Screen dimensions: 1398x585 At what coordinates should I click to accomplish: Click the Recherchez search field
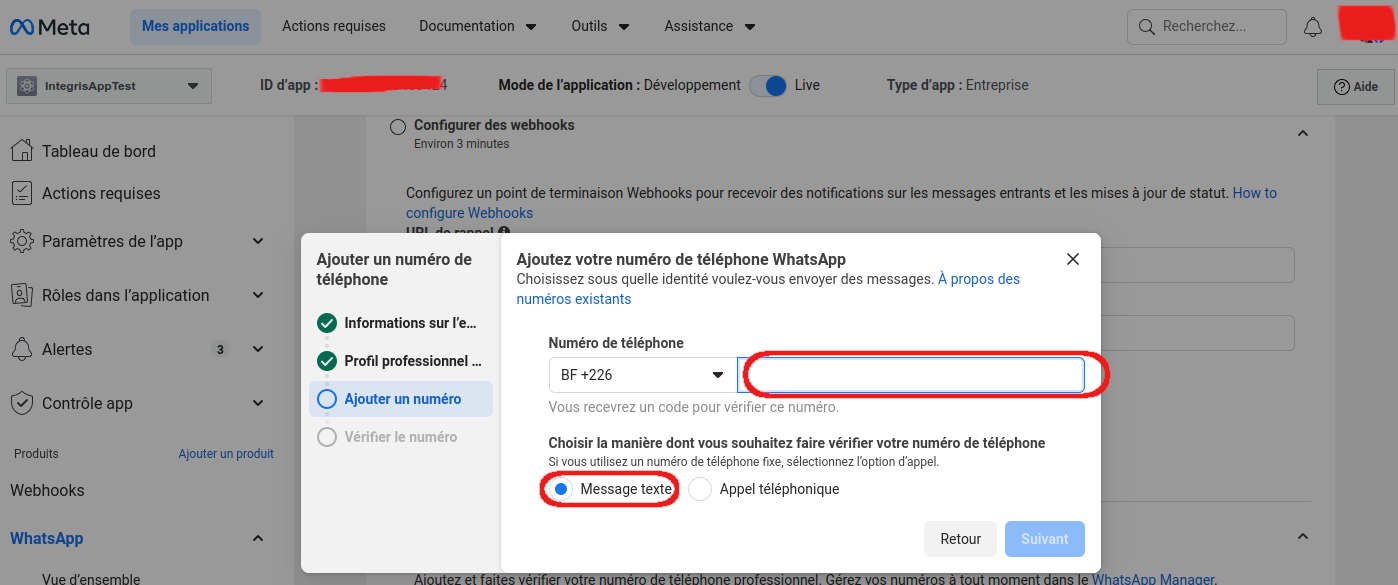[x=1207, y=27]
